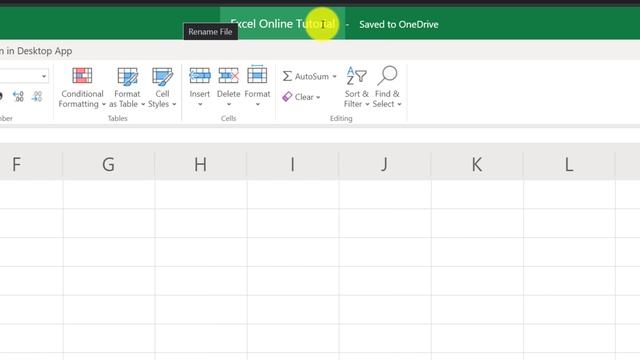Click the Saved to OneDrive status

399,24
